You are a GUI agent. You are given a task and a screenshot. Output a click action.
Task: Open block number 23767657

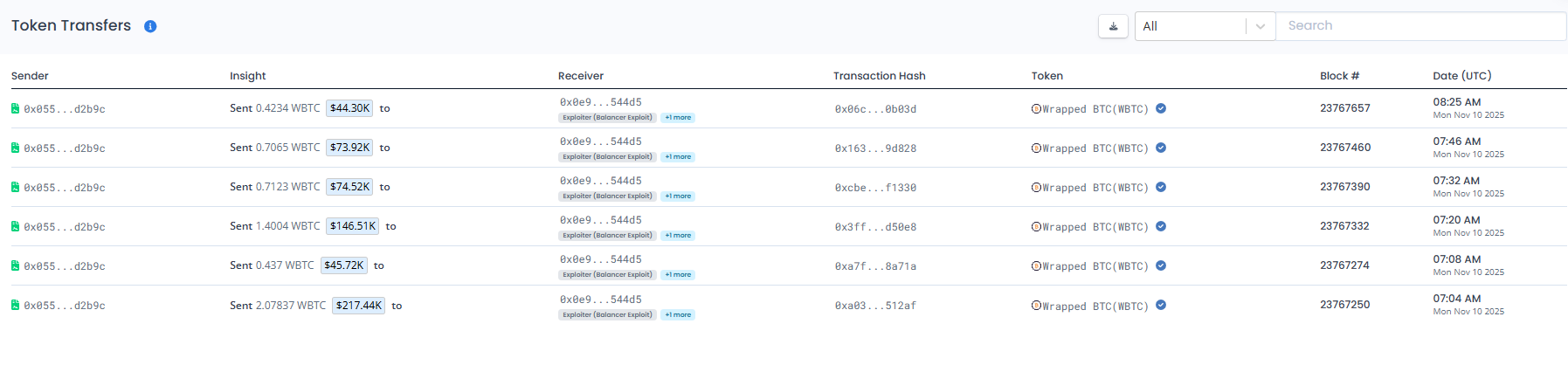[x=1344, y=108]
